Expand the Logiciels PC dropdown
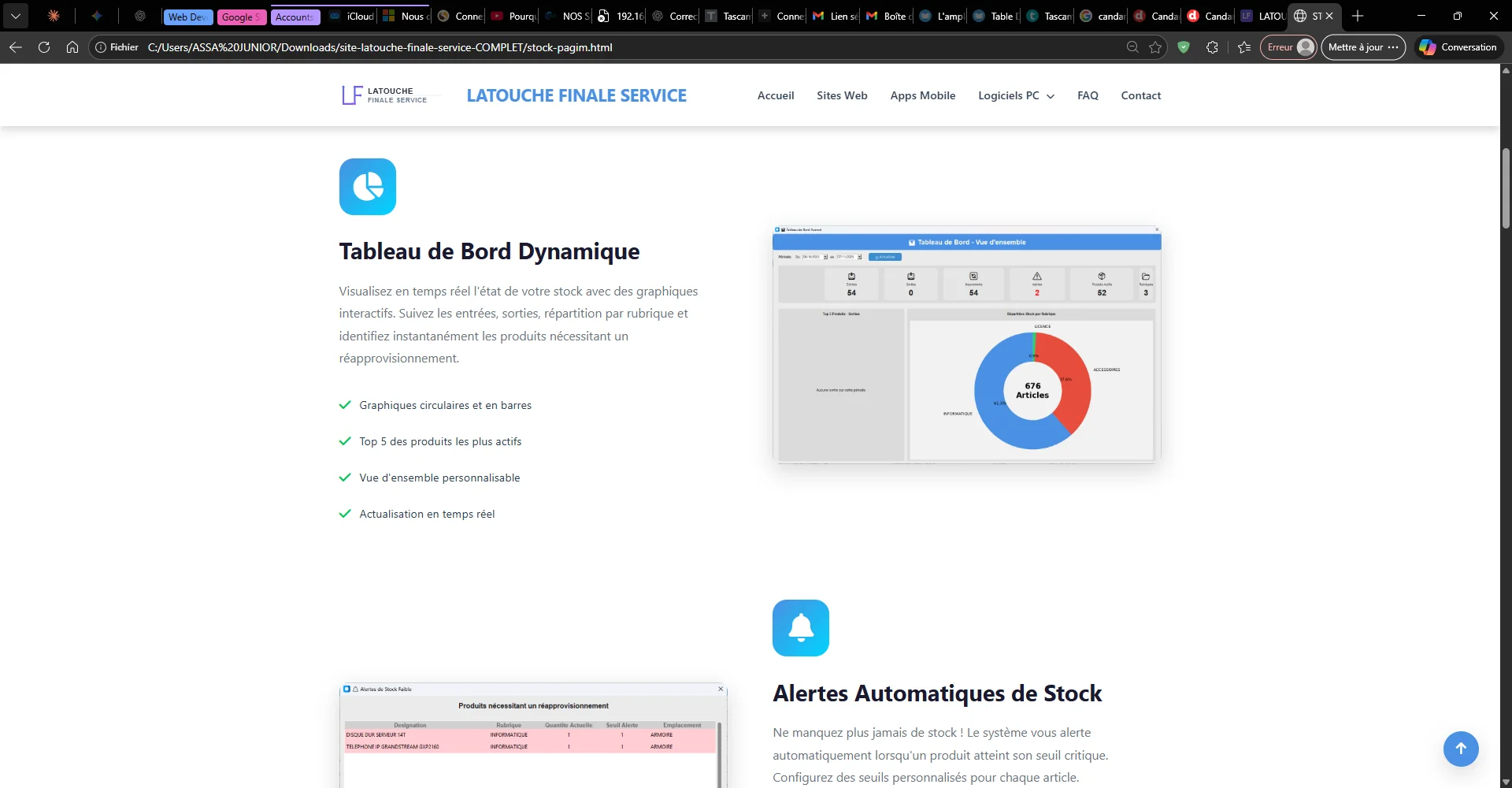 click(x=1015, y=95)
